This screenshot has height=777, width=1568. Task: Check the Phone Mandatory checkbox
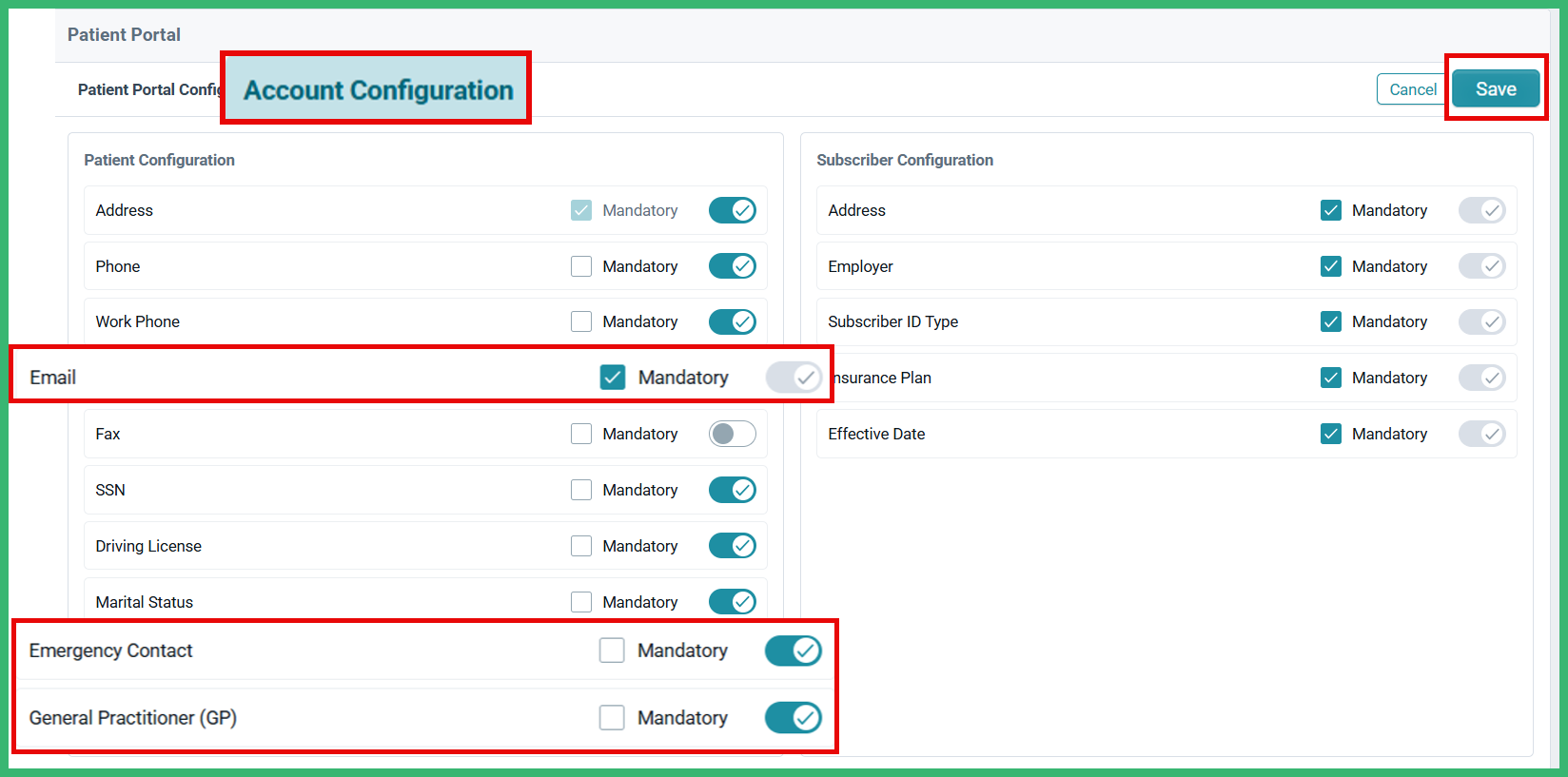(x=581, y=265)
